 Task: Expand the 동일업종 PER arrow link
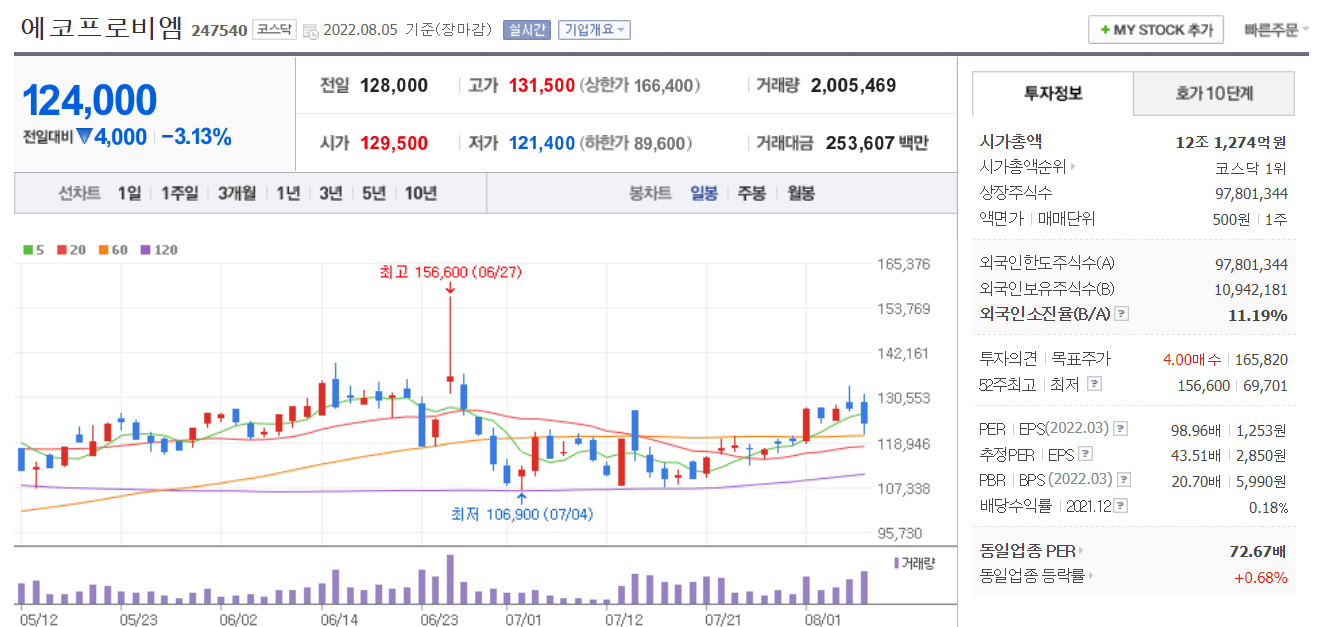pos(1082,551)
